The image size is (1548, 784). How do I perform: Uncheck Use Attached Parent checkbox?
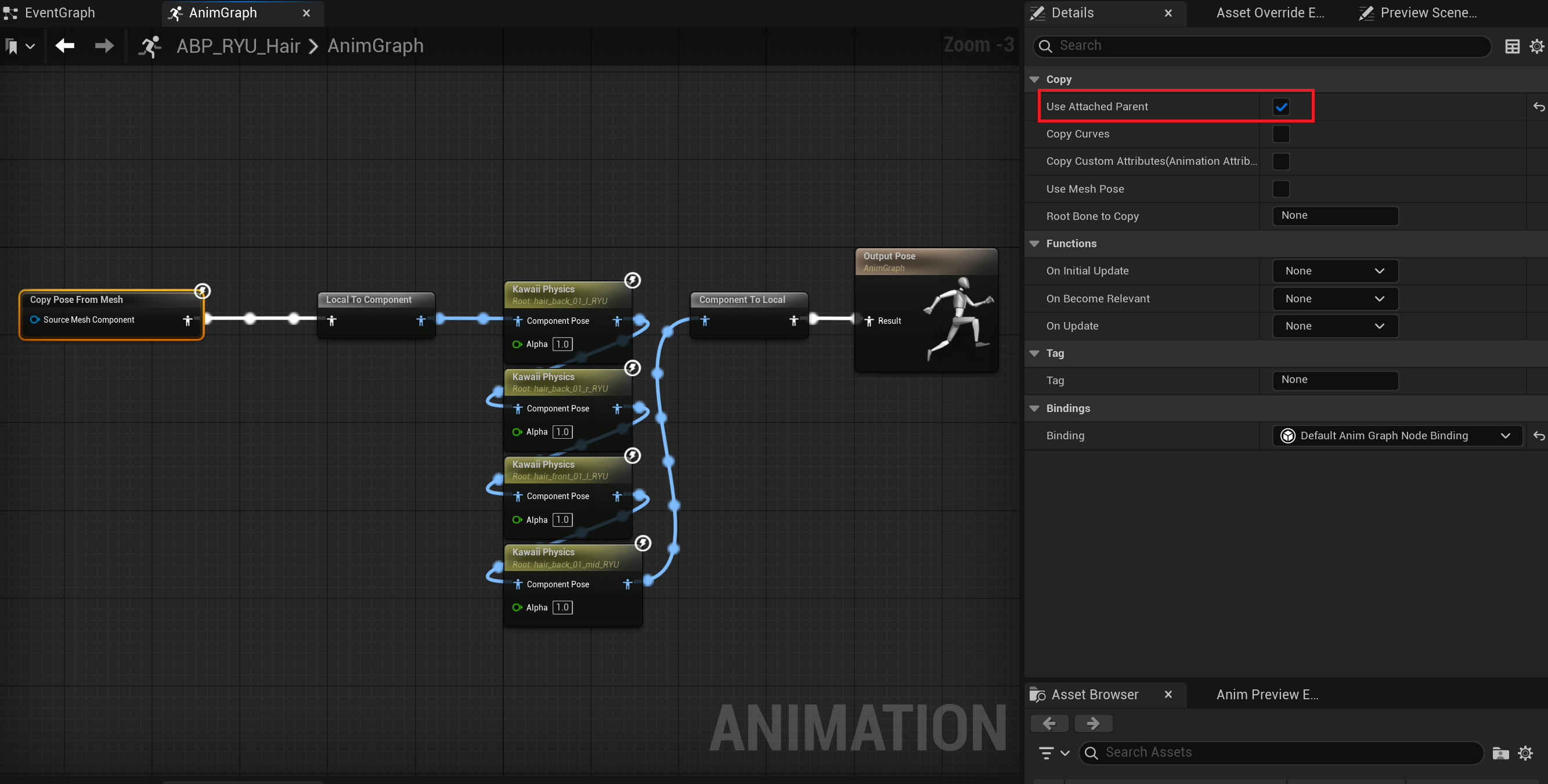(1280, 107)
